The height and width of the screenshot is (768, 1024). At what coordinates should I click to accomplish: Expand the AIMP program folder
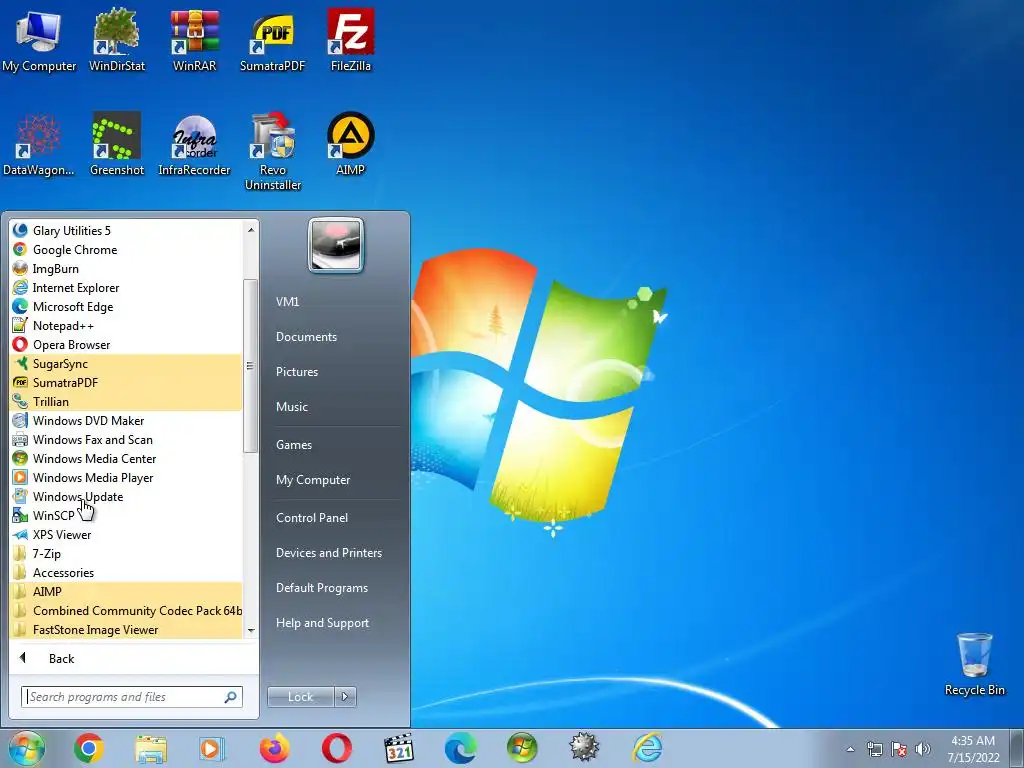[x=126, y=592]
